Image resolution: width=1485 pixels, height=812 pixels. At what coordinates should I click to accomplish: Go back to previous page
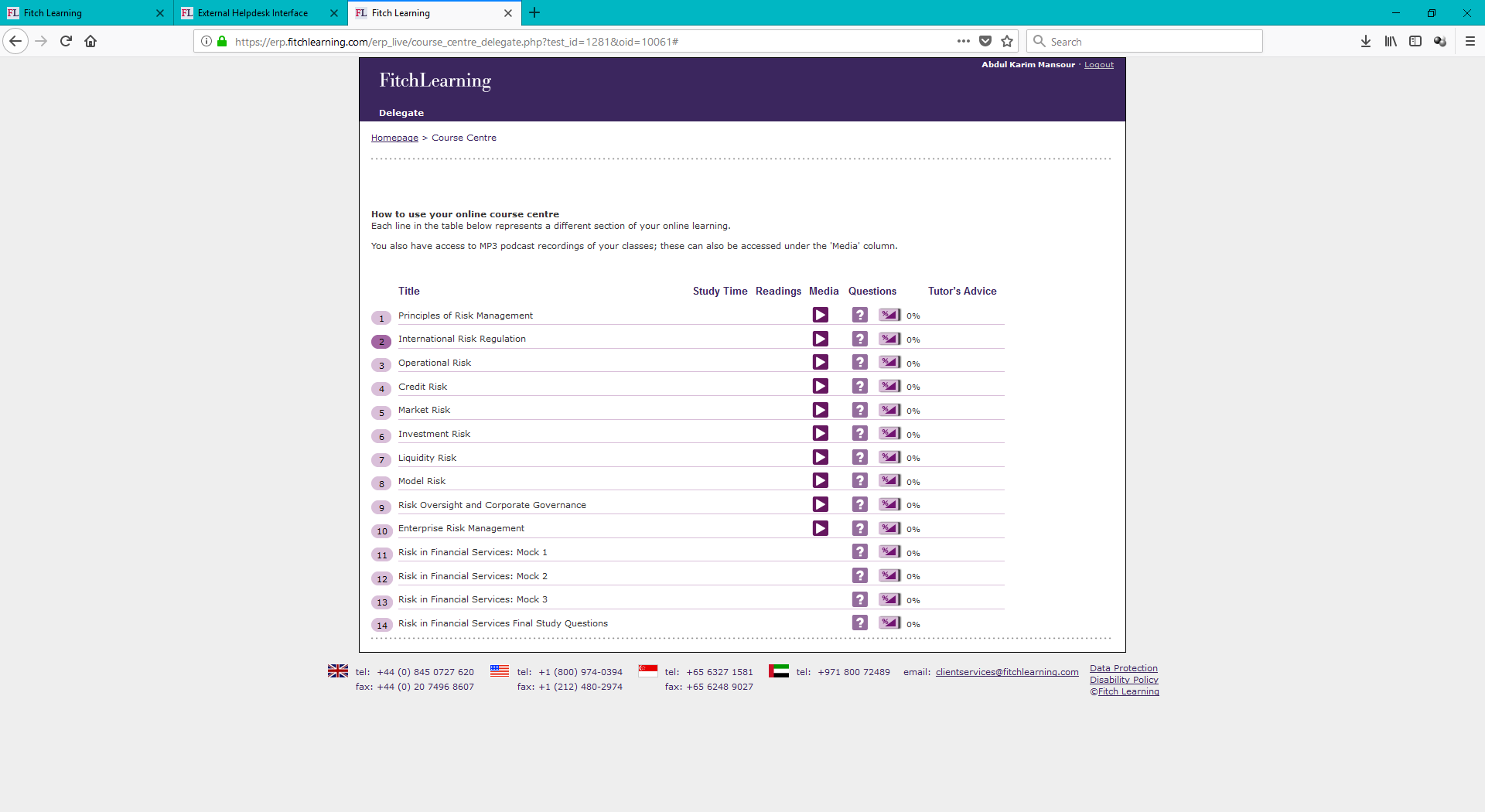pyautogui.click(x=15, y=41)
